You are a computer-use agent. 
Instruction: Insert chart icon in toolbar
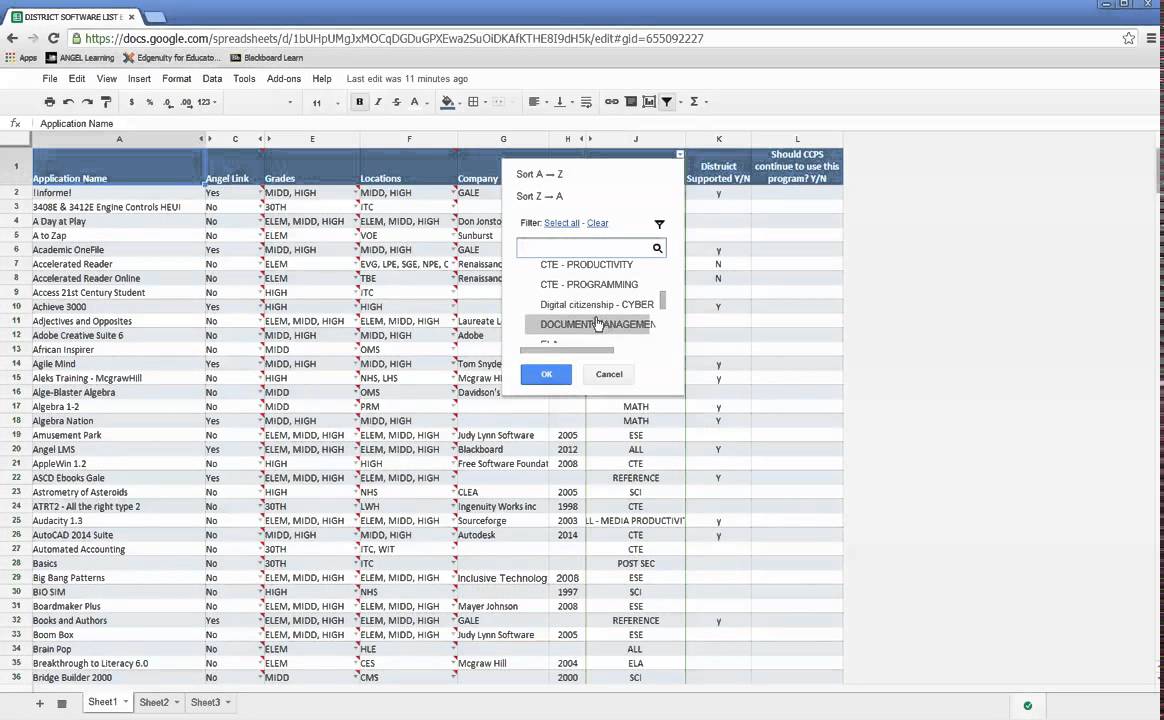coord(649,102)
